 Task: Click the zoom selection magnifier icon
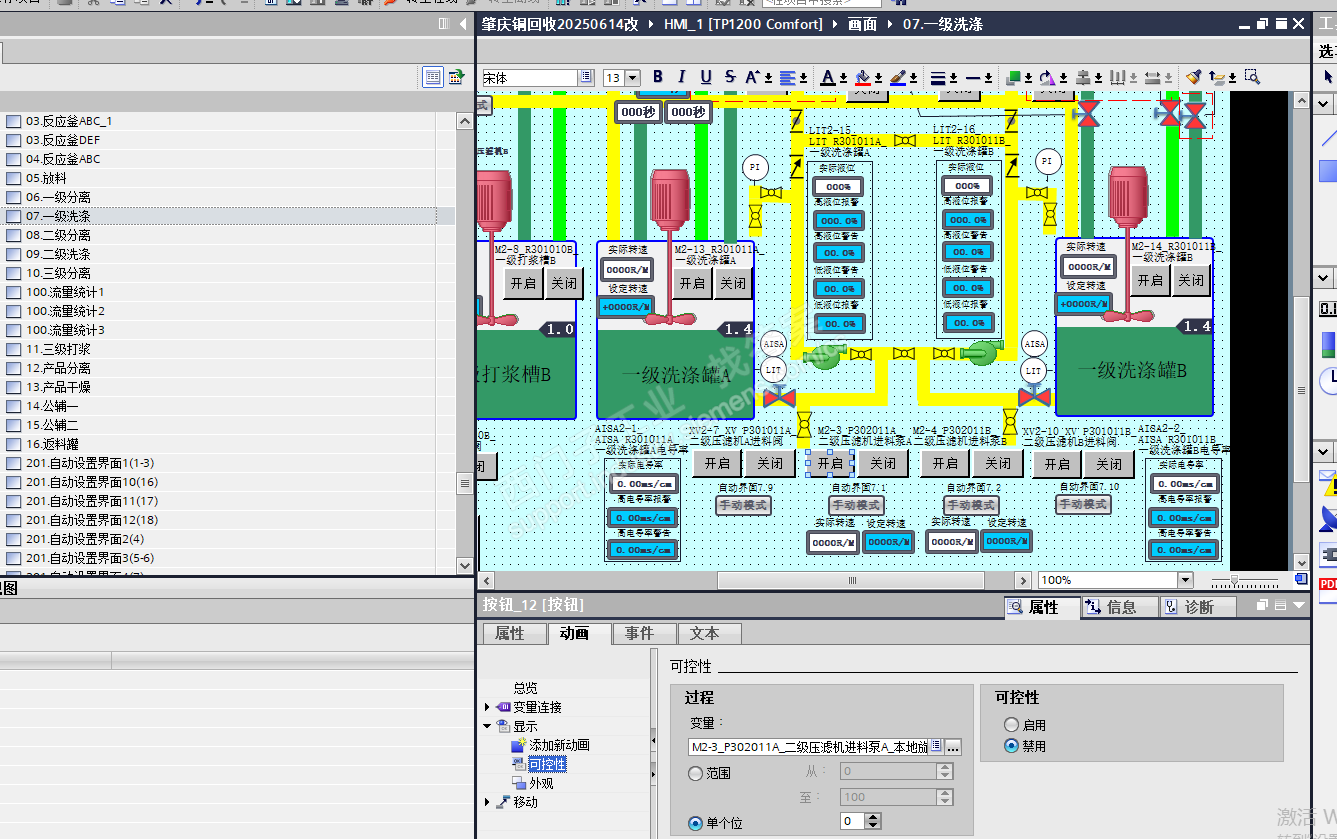1251,77
